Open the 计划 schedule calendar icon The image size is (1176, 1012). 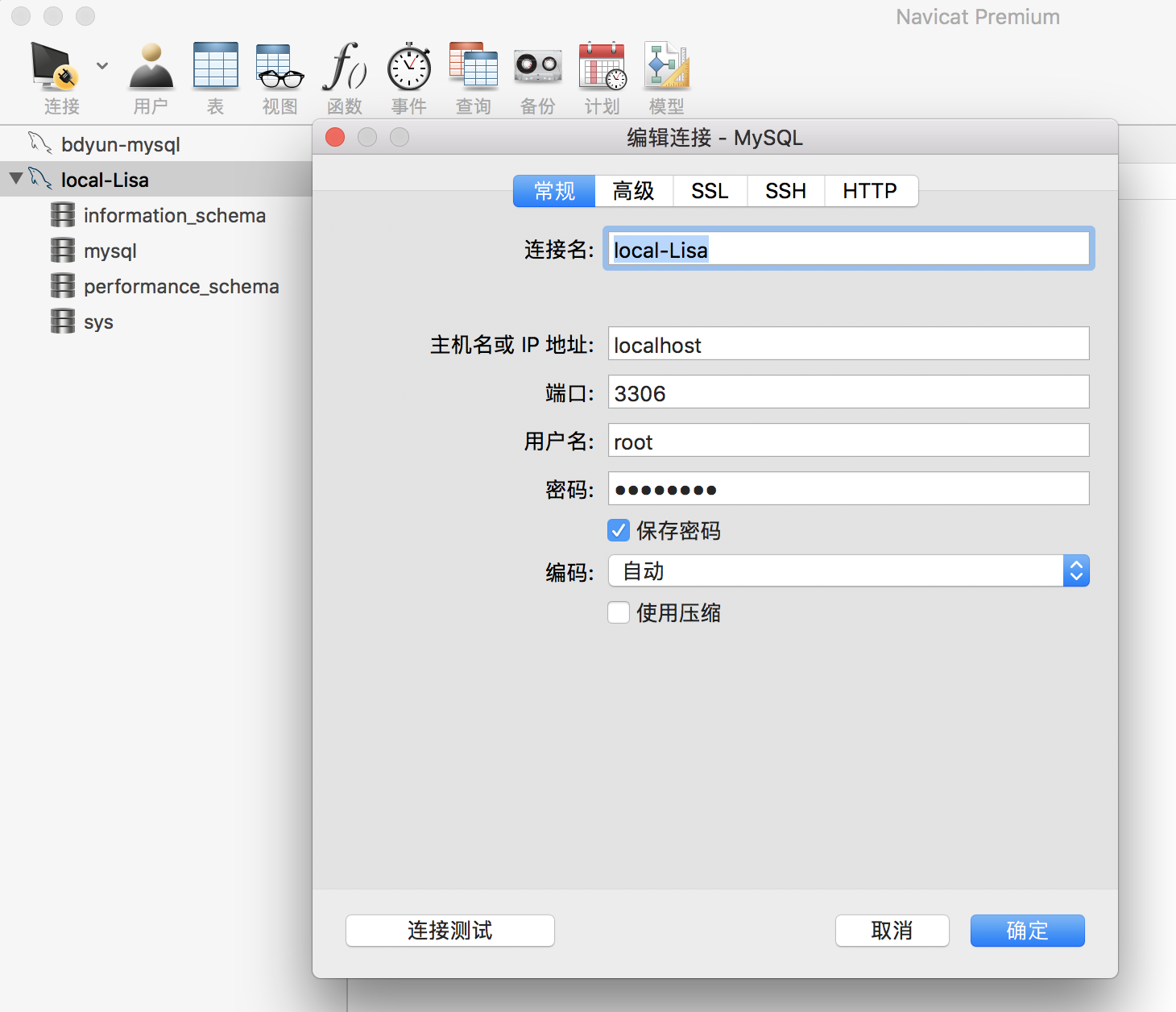pos(602,65)
